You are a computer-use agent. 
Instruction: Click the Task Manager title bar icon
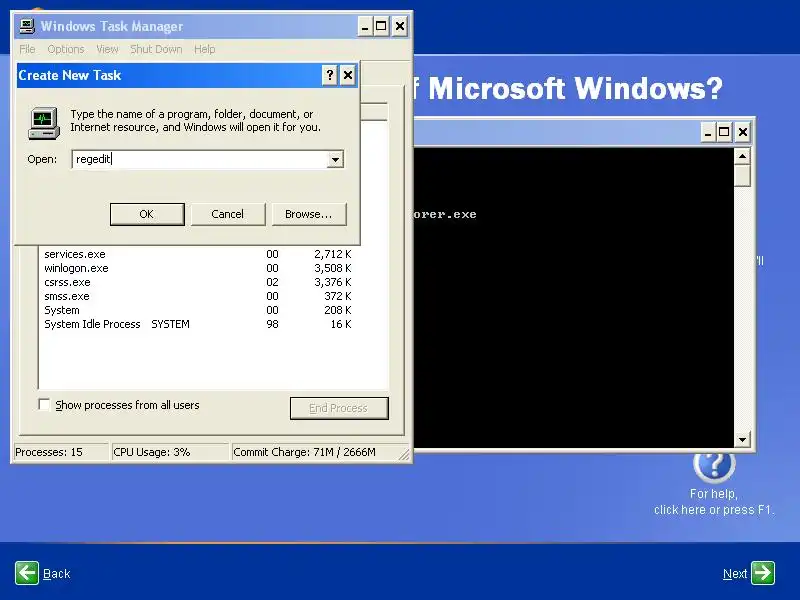point(27,26)
